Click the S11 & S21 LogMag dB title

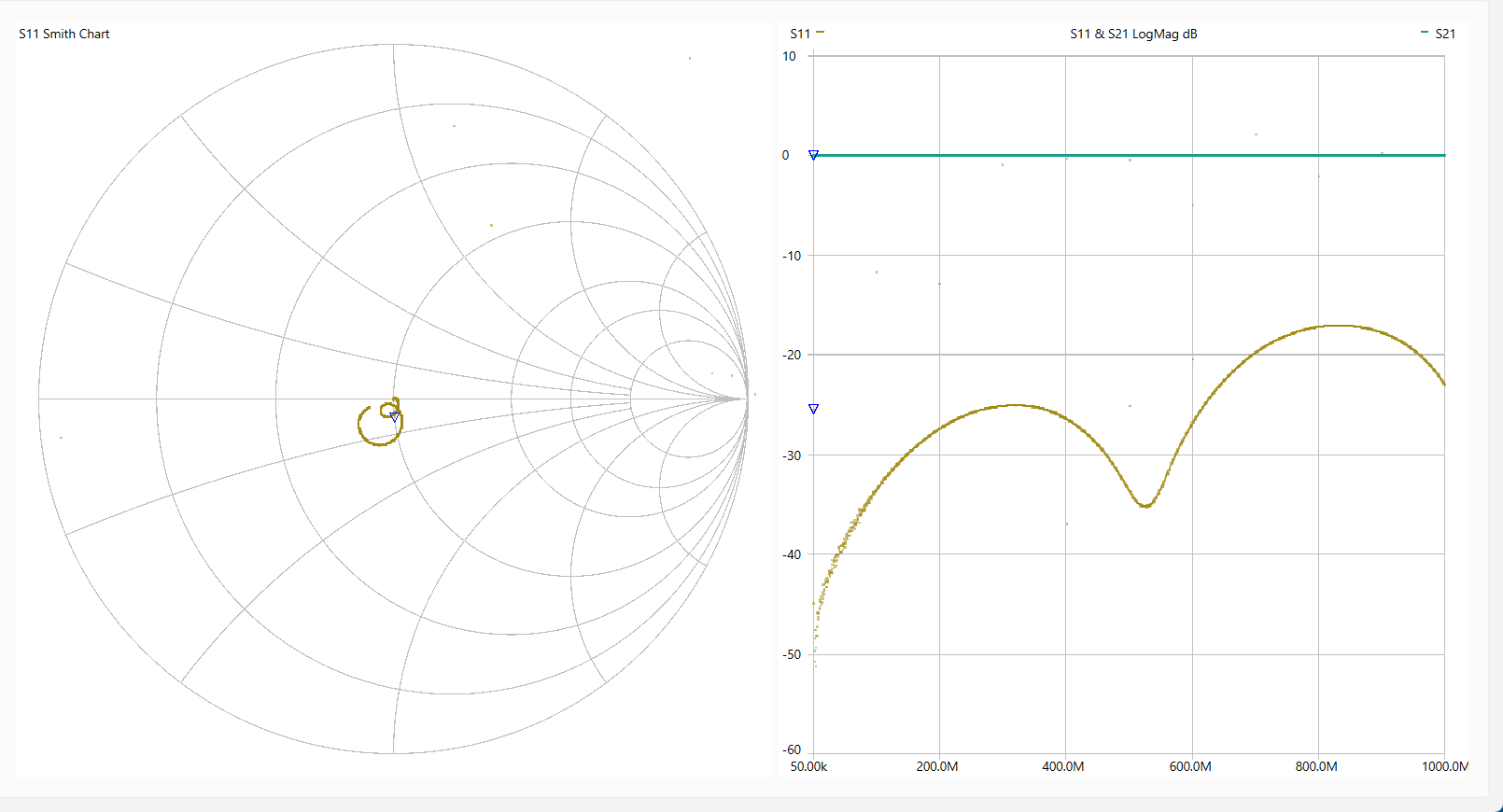[1132, 34]
